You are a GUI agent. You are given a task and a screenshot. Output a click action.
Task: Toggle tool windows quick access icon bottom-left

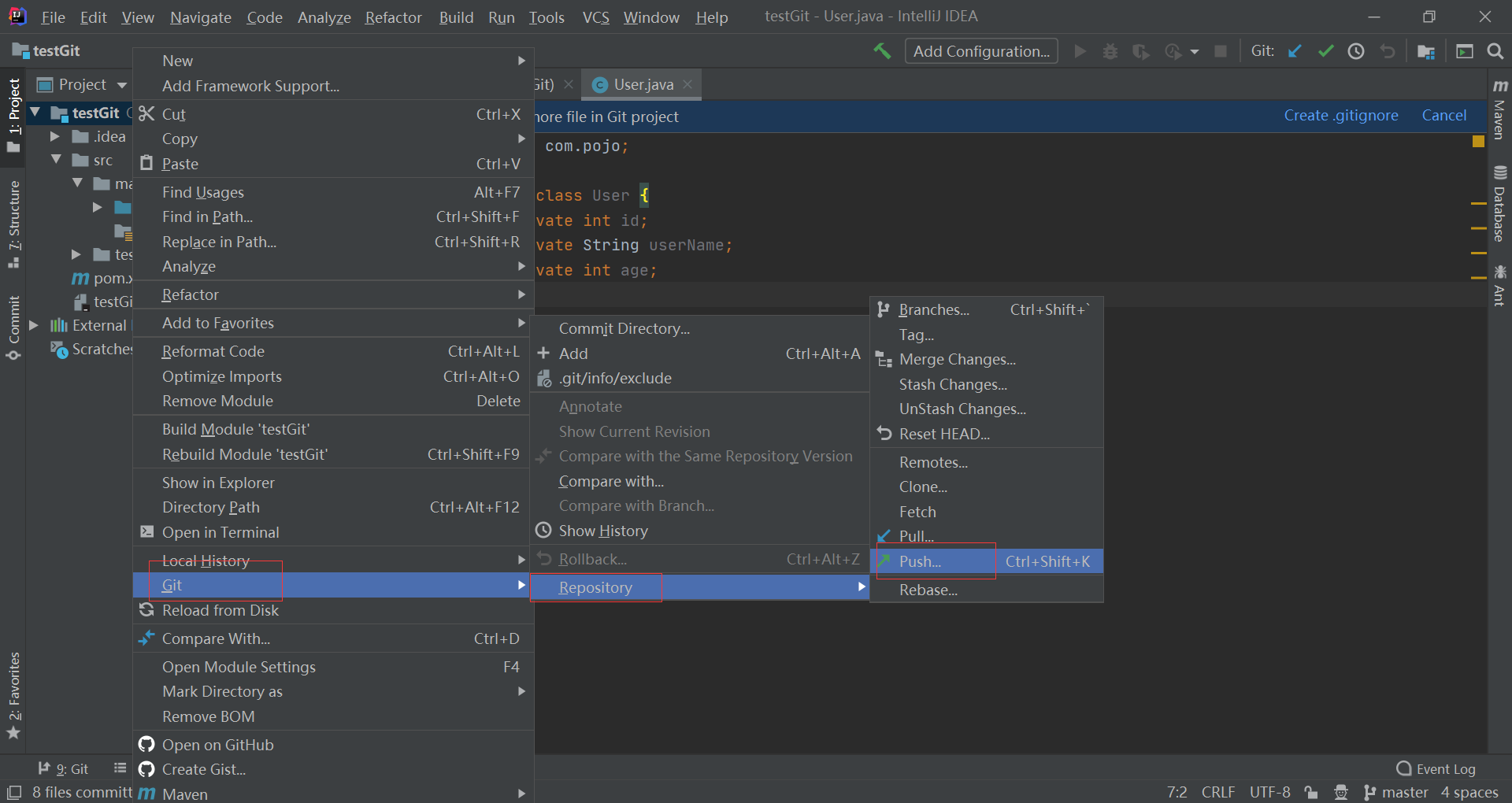click(x=14, y=792)
